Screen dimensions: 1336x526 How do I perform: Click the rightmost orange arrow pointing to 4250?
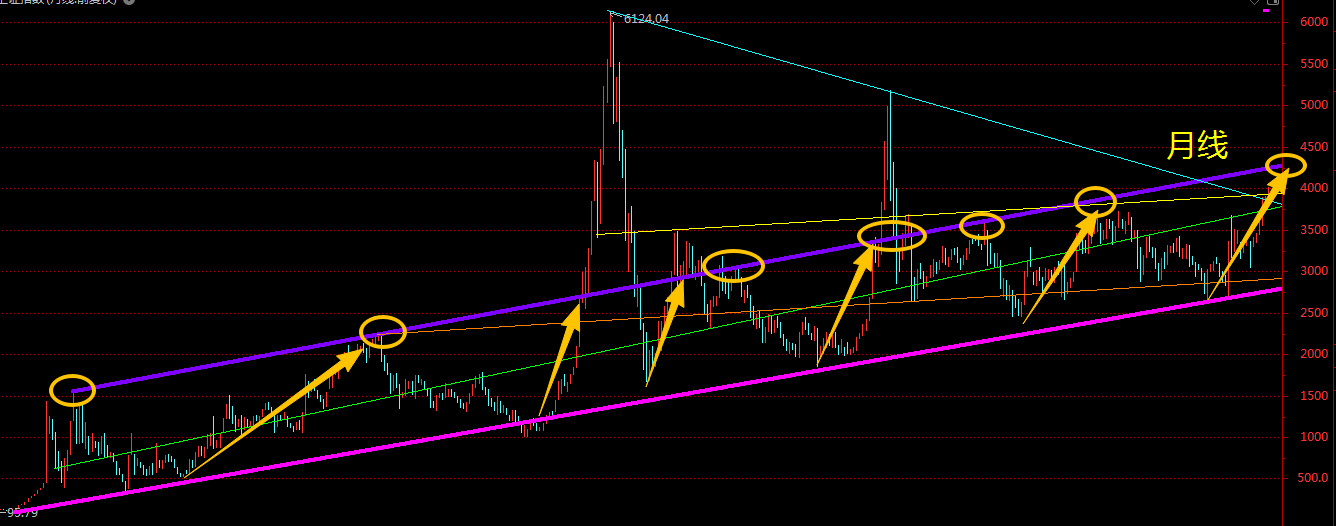tap(1243, 237)
